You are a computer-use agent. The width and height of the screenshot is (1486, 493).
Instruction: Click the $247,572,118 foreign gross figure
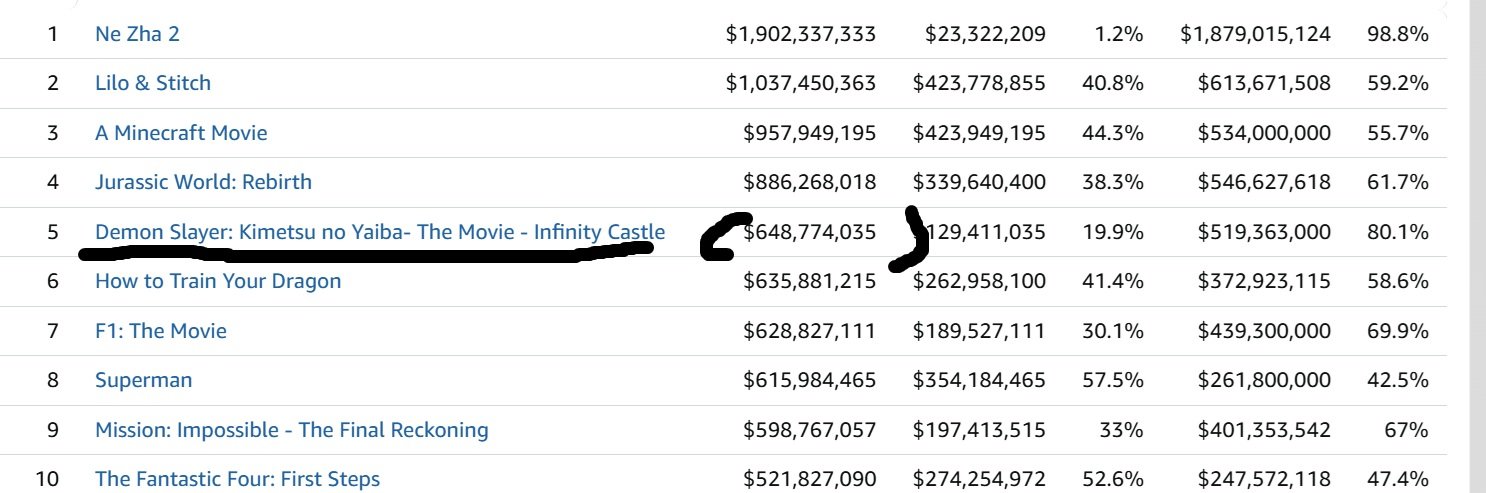pyautogui.click(x=1264, y=479)
